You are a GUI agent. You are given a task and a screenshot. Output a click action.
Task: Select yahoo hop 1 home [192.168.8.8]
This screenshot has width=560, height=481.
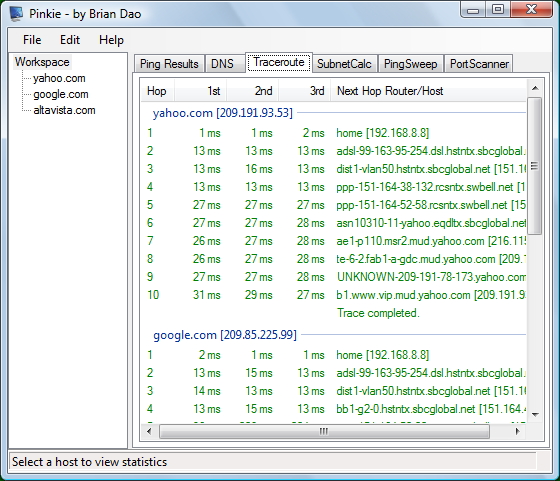click(x=334, y=133)
